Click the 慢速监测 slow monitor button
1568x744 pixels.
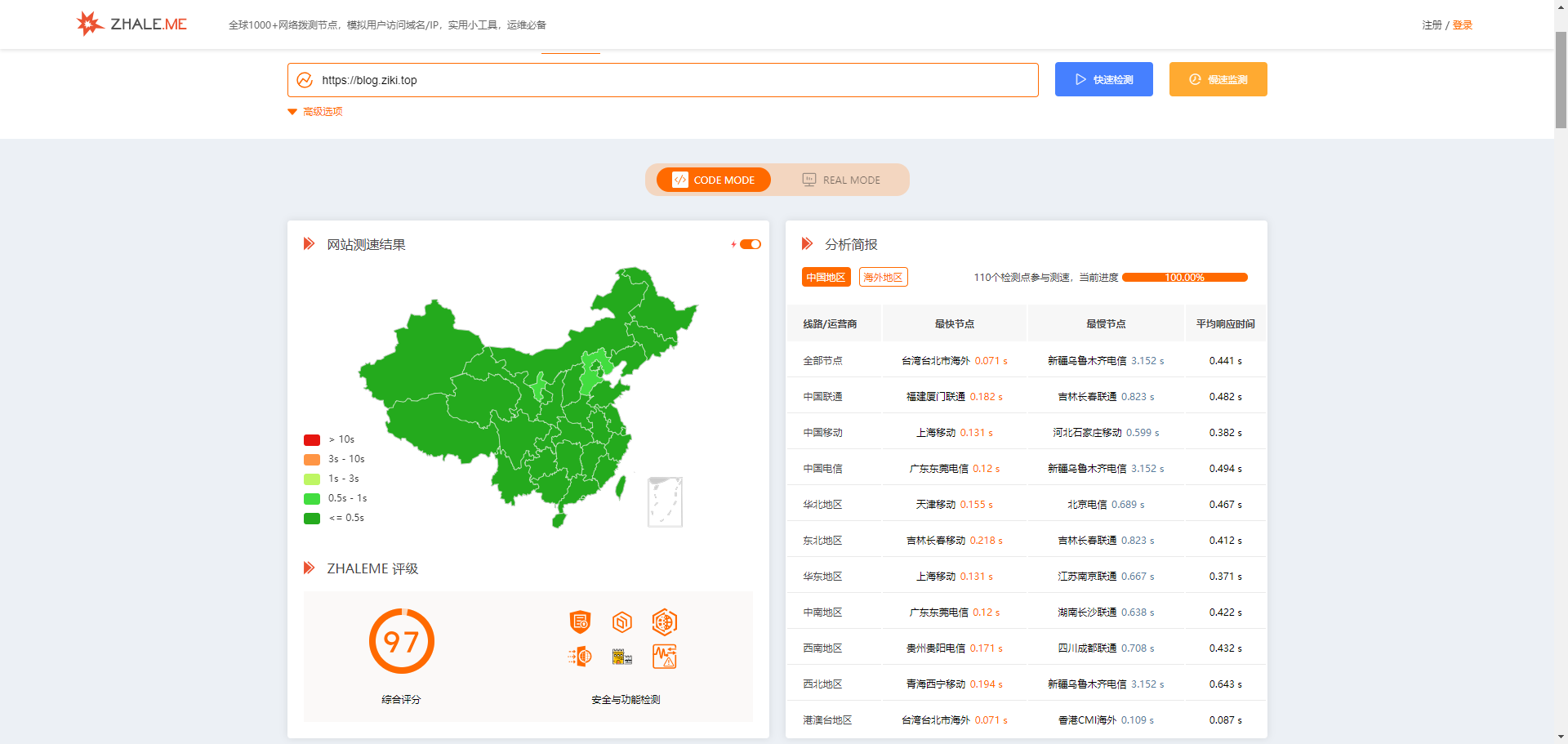[x=1218, y=79]
